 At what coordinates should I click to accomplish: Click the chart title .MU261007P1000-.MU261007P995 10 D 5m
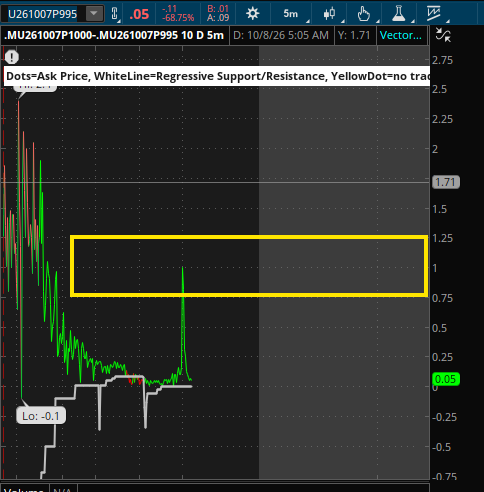(114, 35)
